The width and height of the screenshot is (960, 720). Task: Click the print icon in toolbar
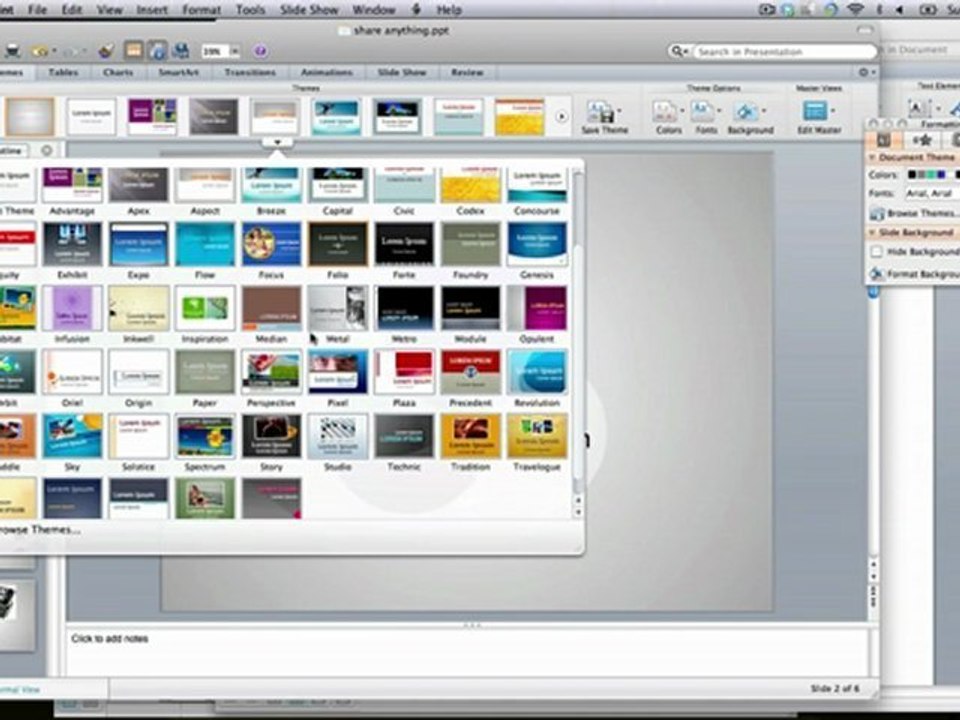(13, 51)
